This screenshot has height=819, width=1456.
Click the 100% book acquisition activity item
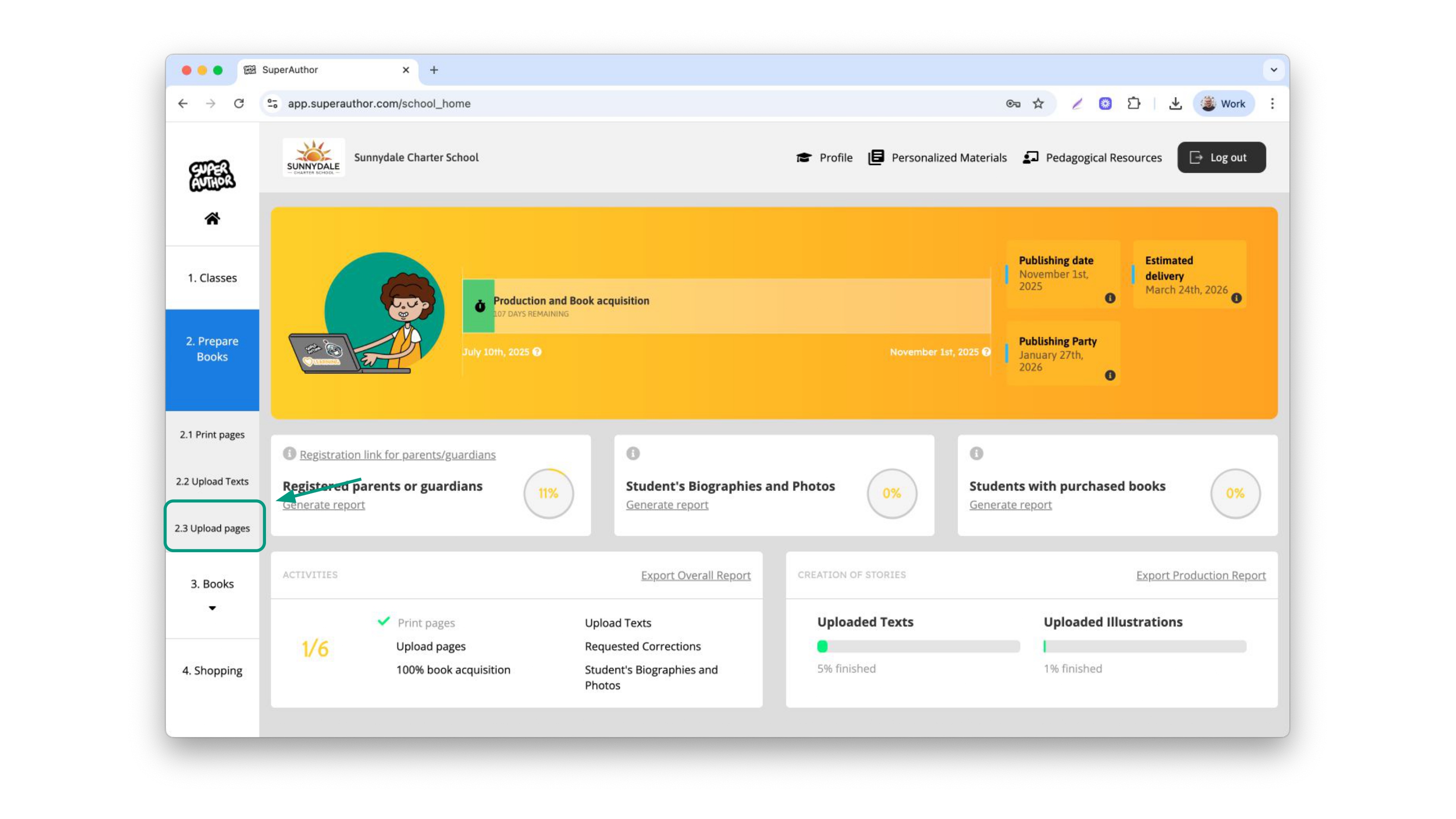[453, 670]
